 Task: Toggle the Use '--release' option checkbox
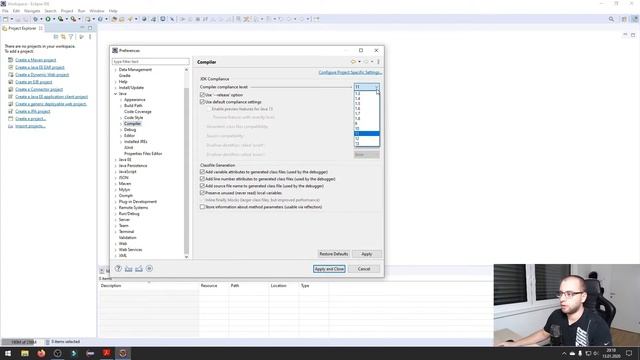(x=202, y=95)
